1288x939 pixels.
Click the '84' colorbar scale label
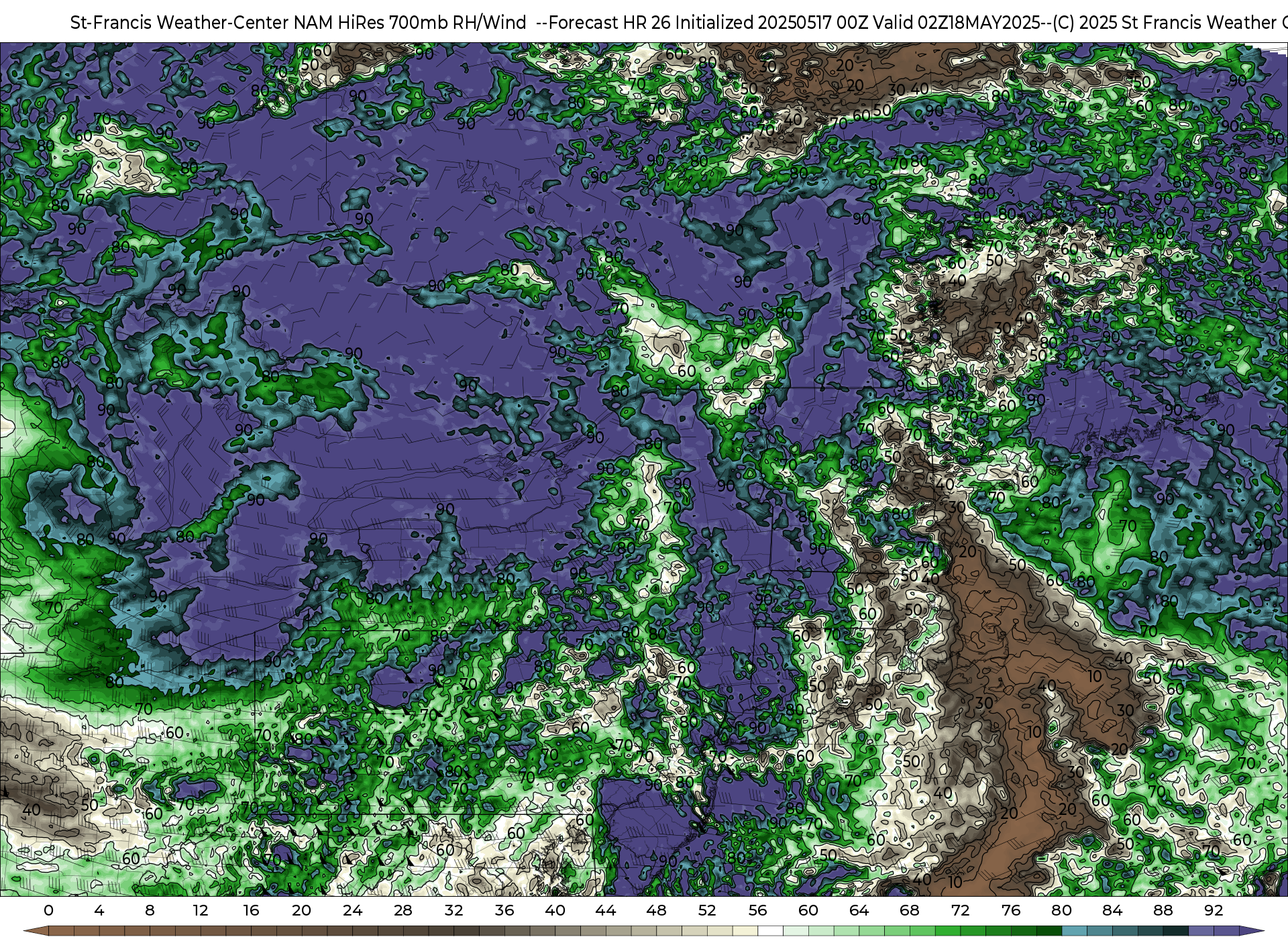[1112, 910]
